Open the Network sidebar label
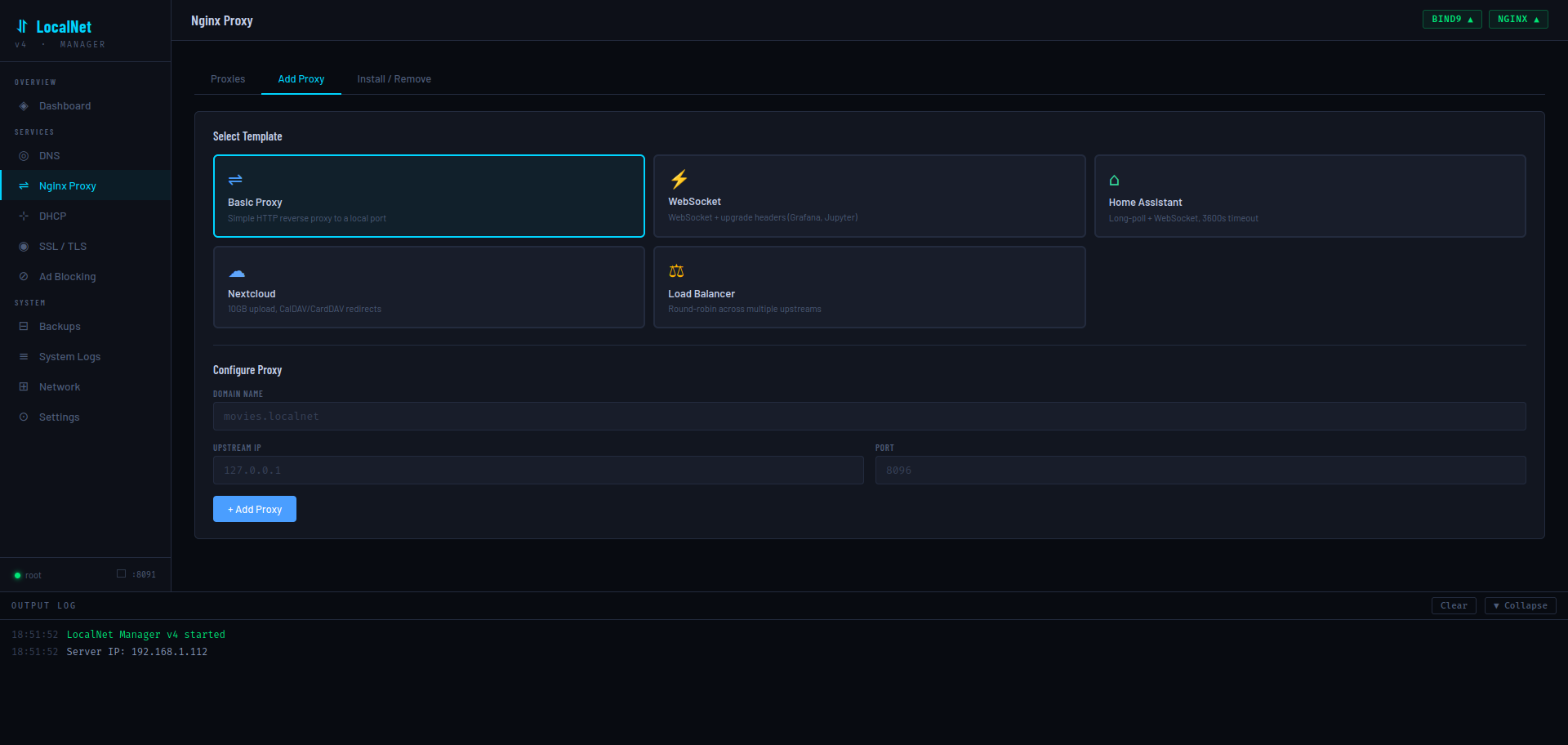 click(x=60, y=387)
